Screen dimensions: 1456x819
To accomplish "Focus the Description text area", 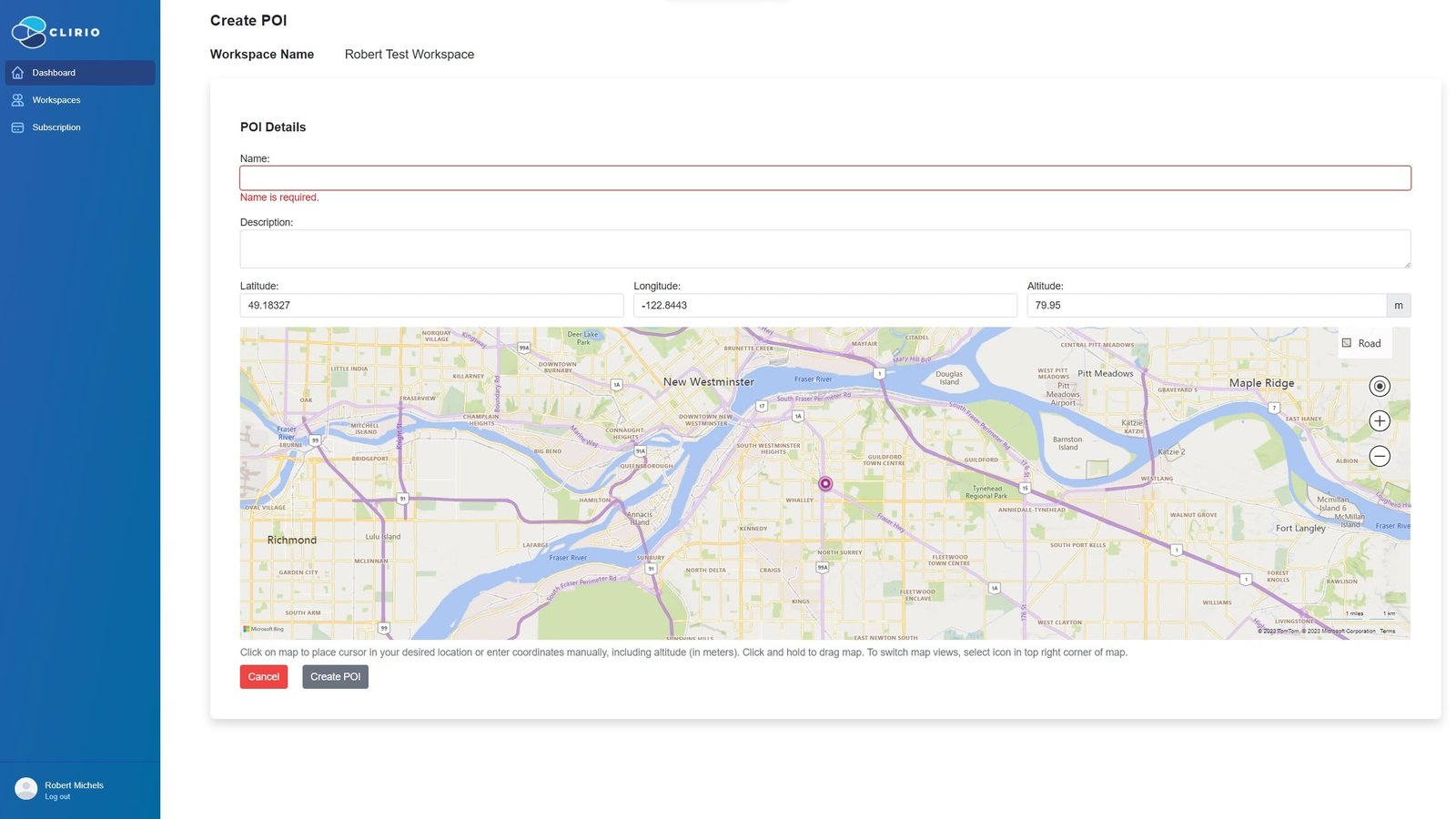I will [825, 249].
